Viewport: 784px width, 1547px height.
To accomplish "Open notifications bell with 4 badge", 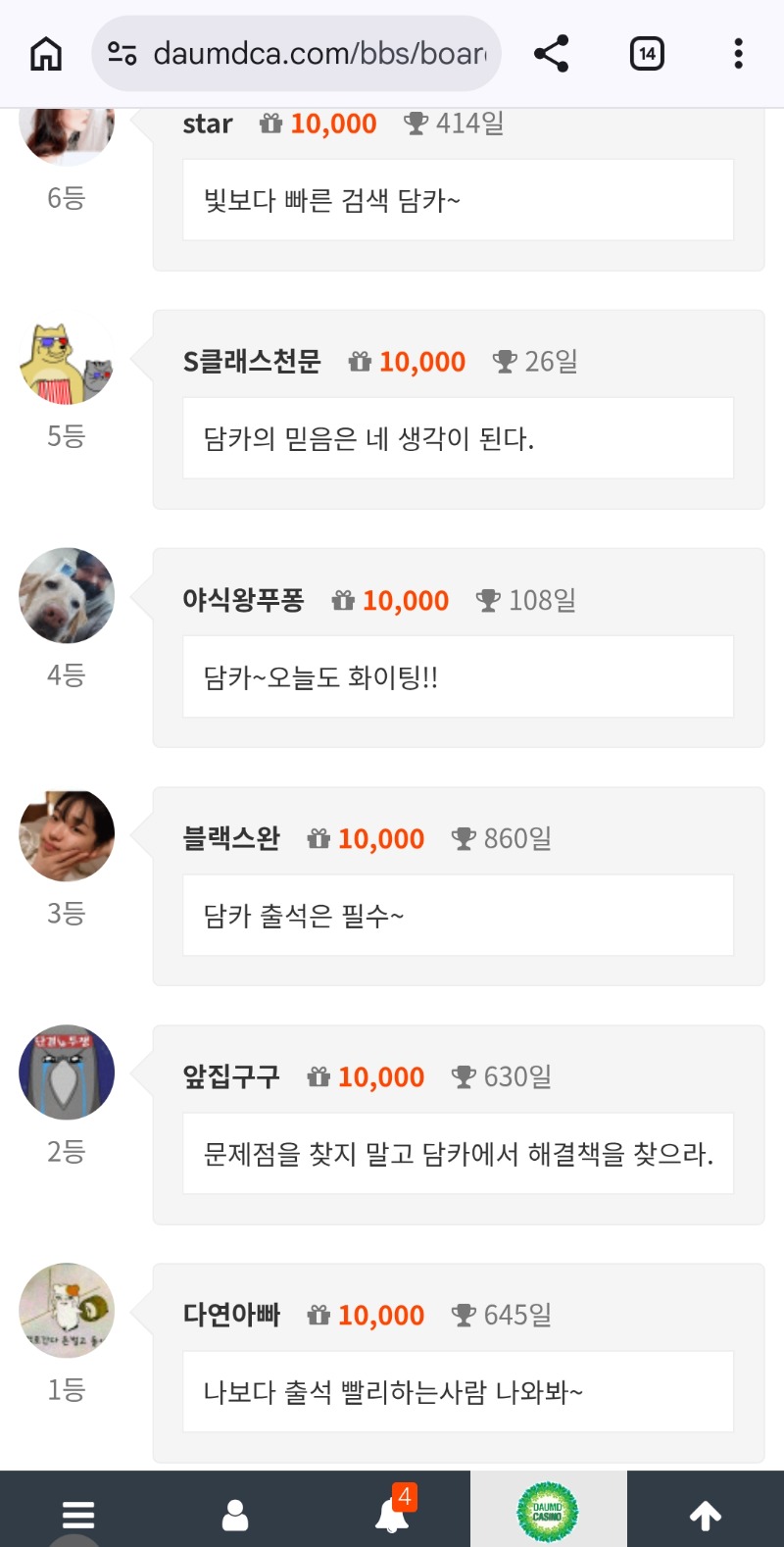I will pos(393,1513).
